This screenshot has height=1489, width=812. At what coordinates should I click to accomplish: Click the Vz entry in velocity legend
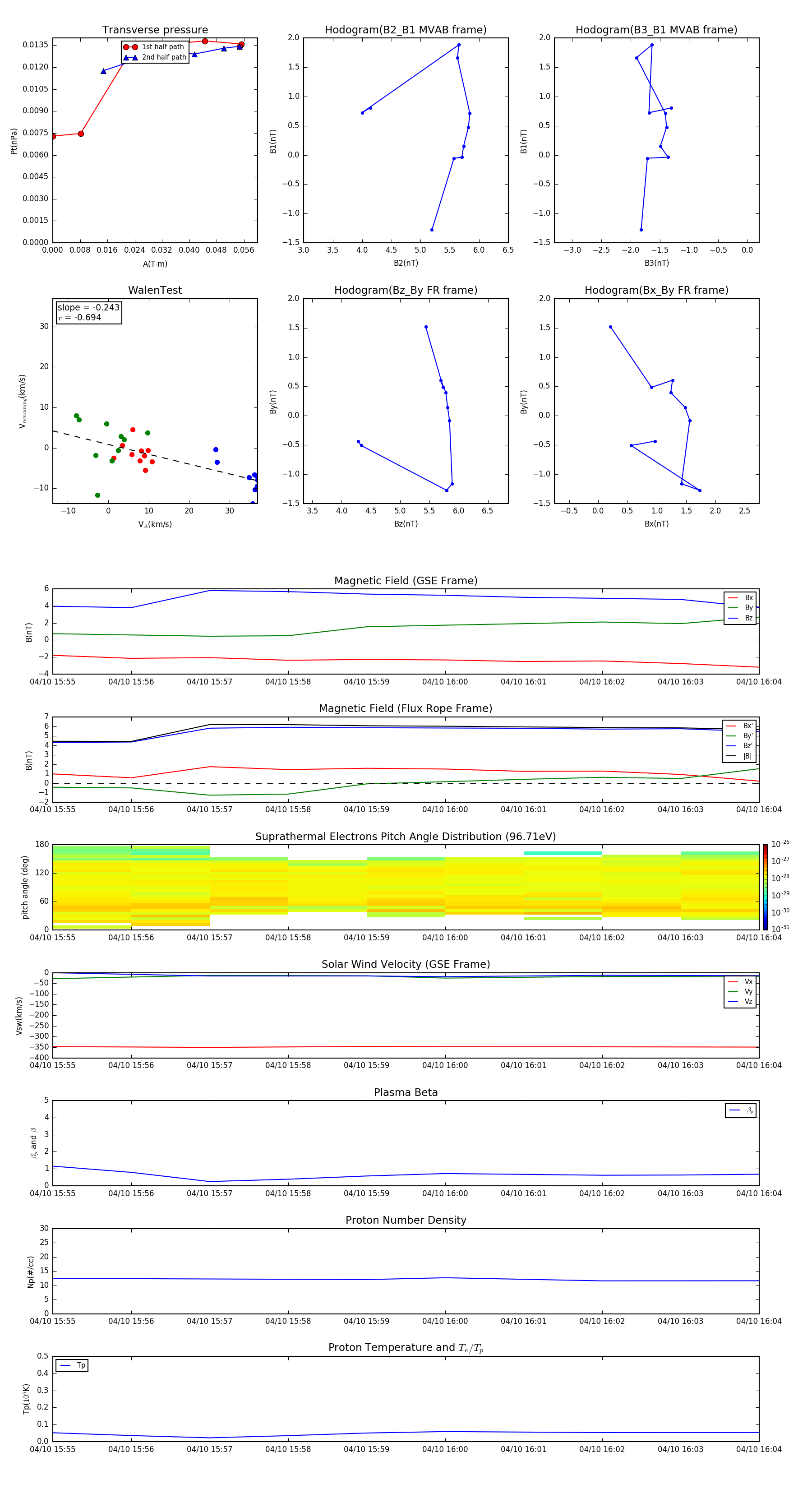(x=740, y=1002)
